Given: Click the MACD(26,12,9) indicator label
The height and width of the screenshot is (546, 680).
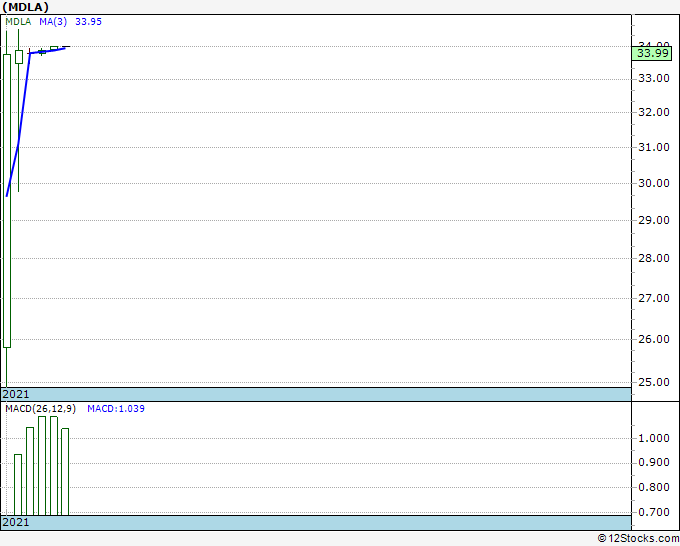Looking at the screenshot, I should pos(40,409).
